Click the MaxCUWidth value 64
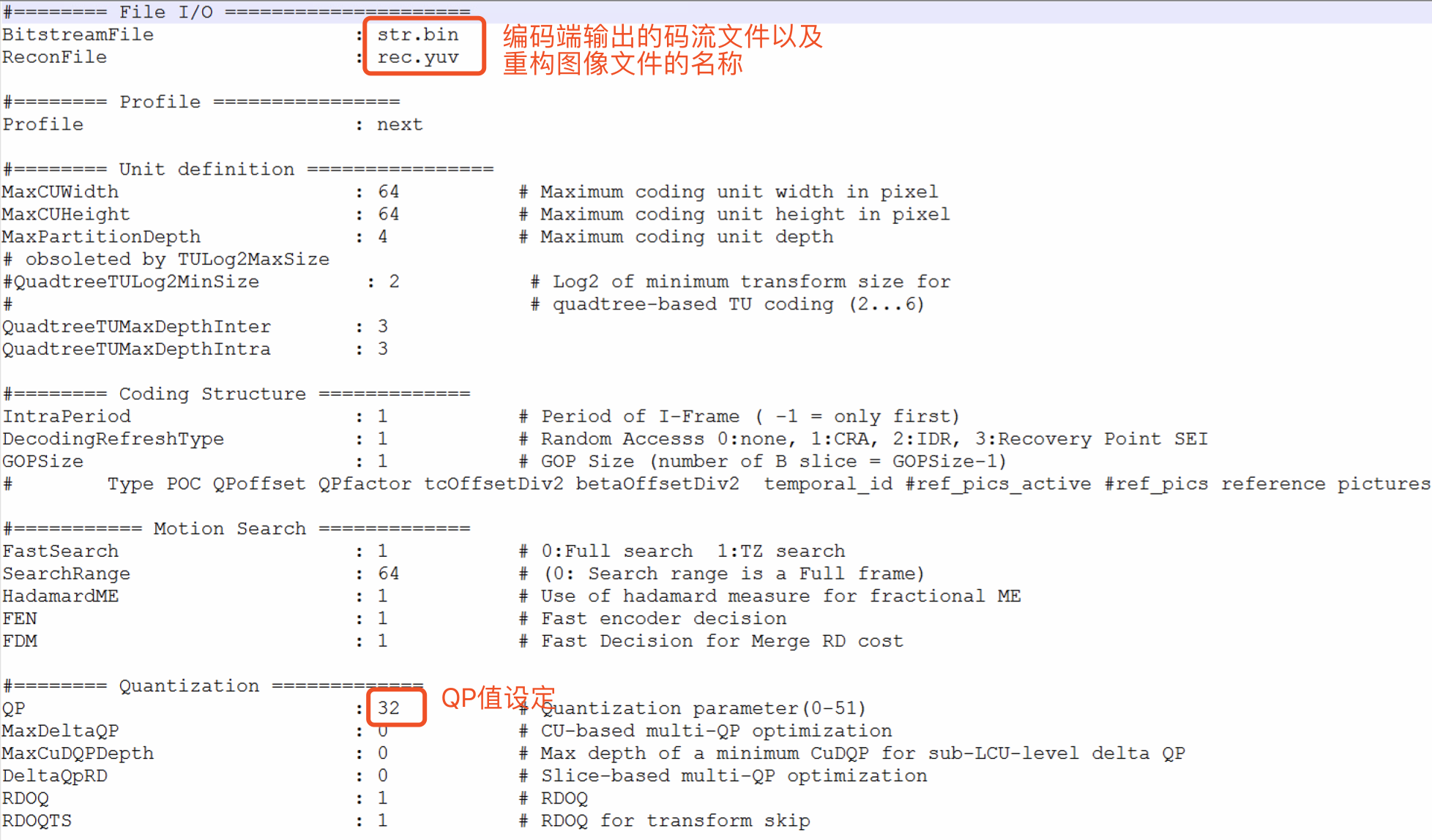 (x=389, y=192)
